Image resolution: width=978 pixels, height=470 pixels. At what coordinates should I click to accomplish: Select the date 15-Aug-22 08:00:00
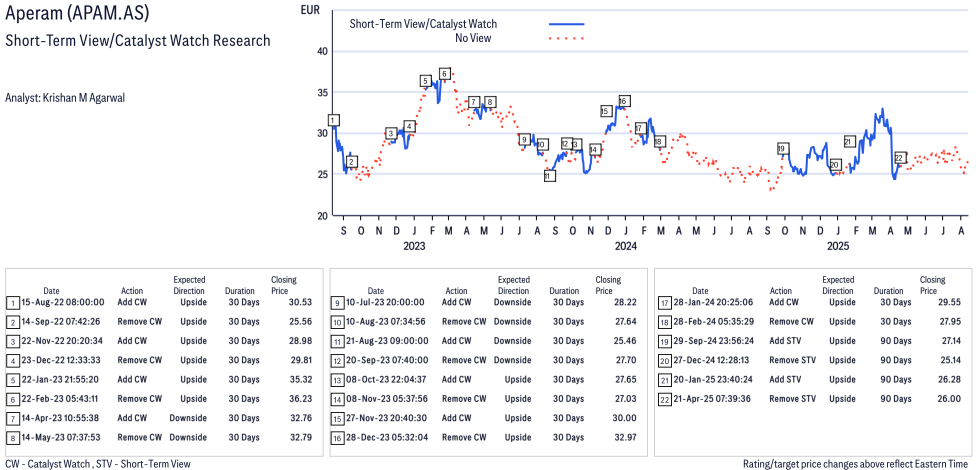[64, 302]
